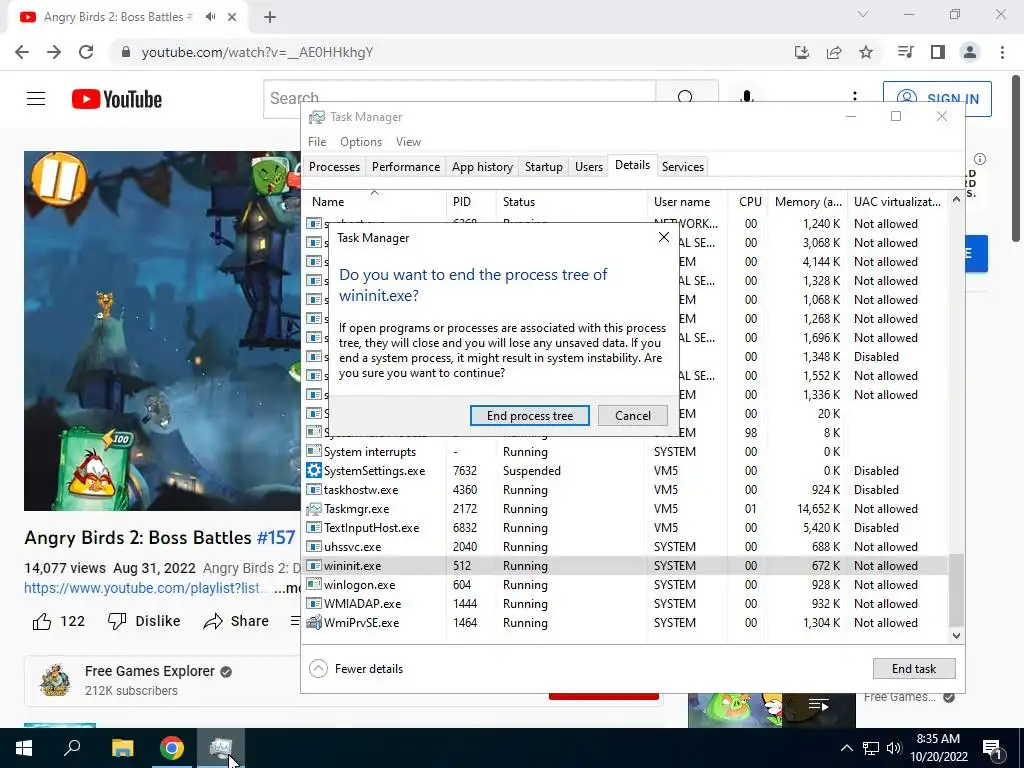Click the Dislike button

[144, 621]
